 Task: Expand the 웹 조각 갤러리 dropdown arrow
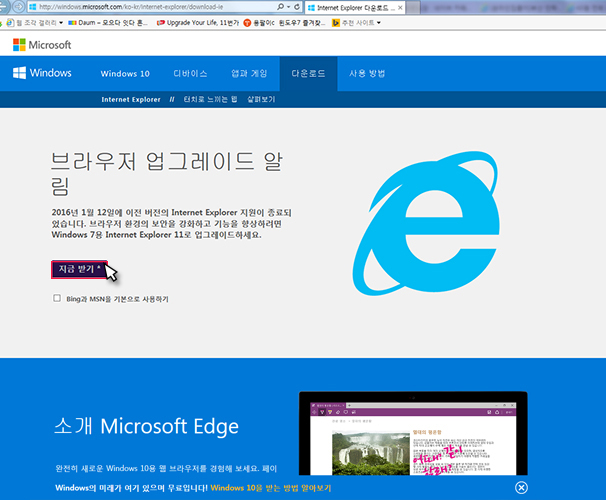(x=61, y=23)
